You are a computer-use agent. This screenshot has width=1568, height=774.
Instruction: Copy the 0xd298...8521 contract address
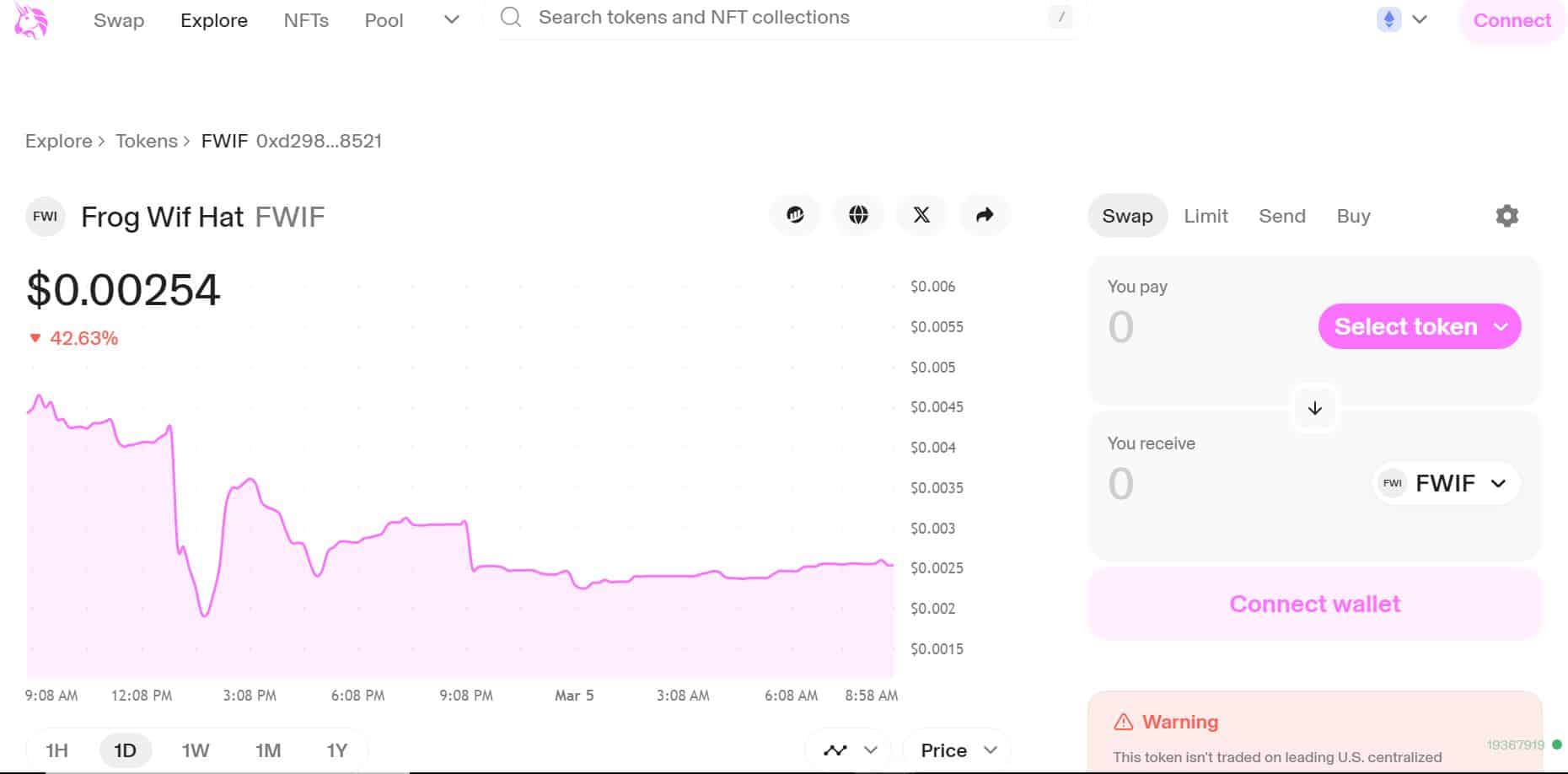click(319, 141)
